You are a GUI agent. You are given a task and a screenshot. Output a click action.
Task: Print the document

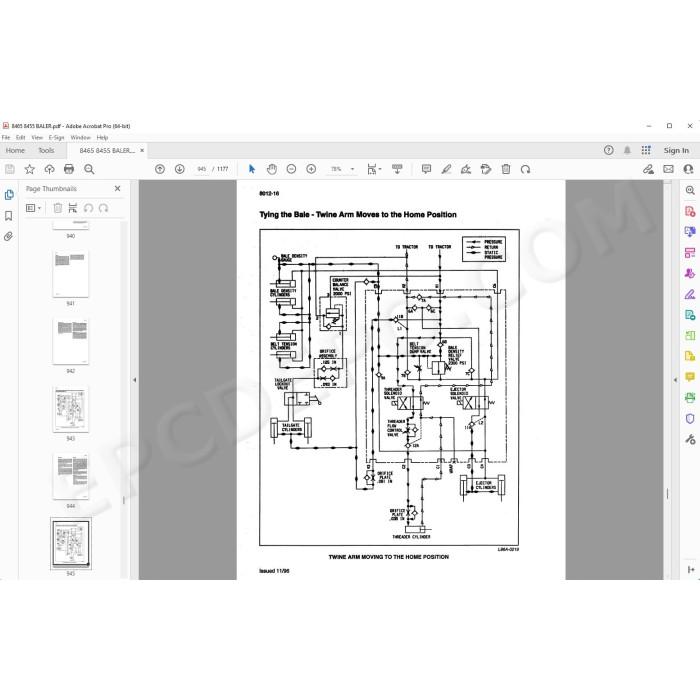tap(69, 169)
